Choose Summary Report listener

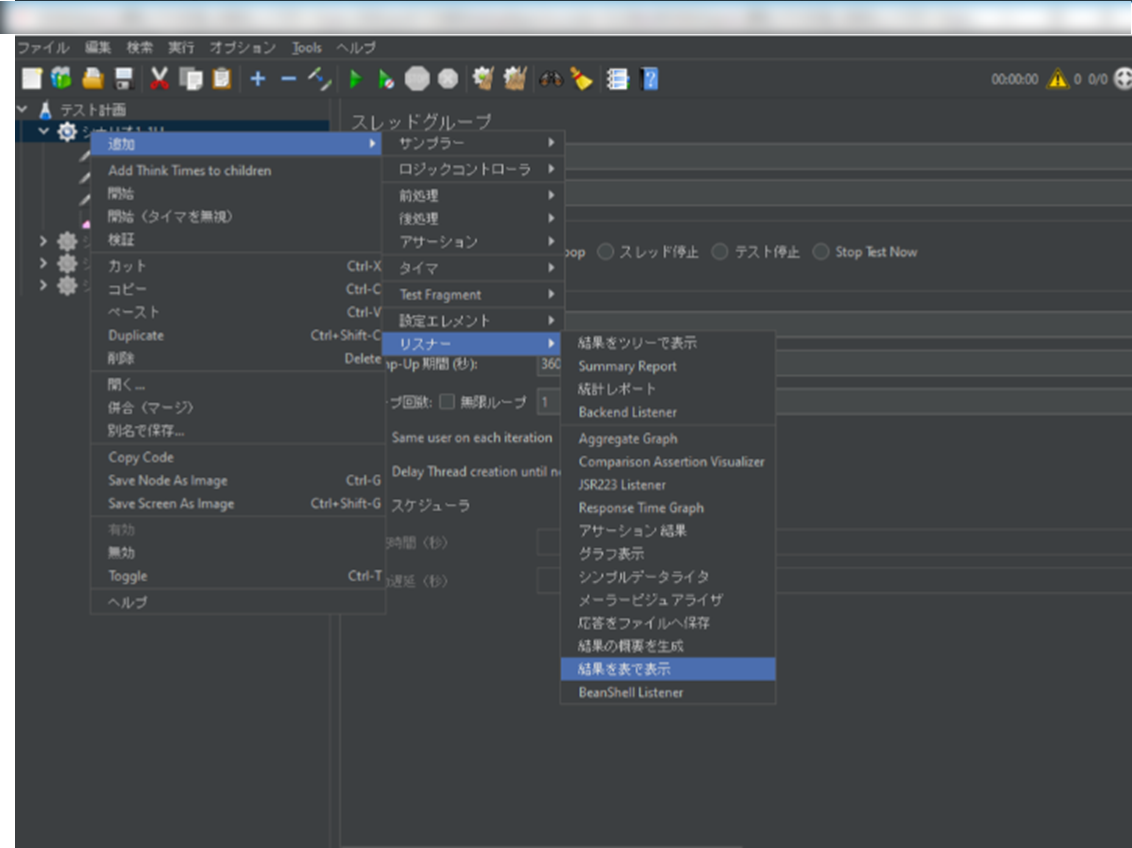[x=668, y=366]
